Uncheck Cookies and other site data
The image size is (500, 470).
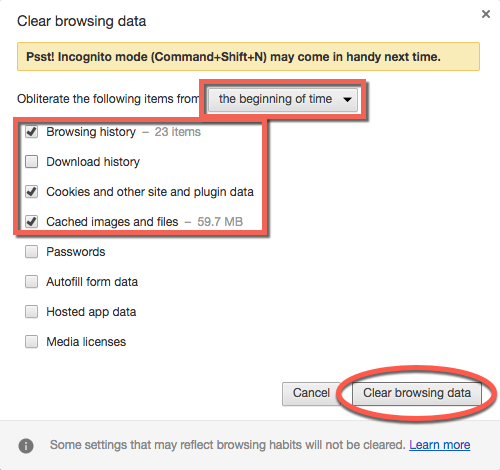(32, 192)
